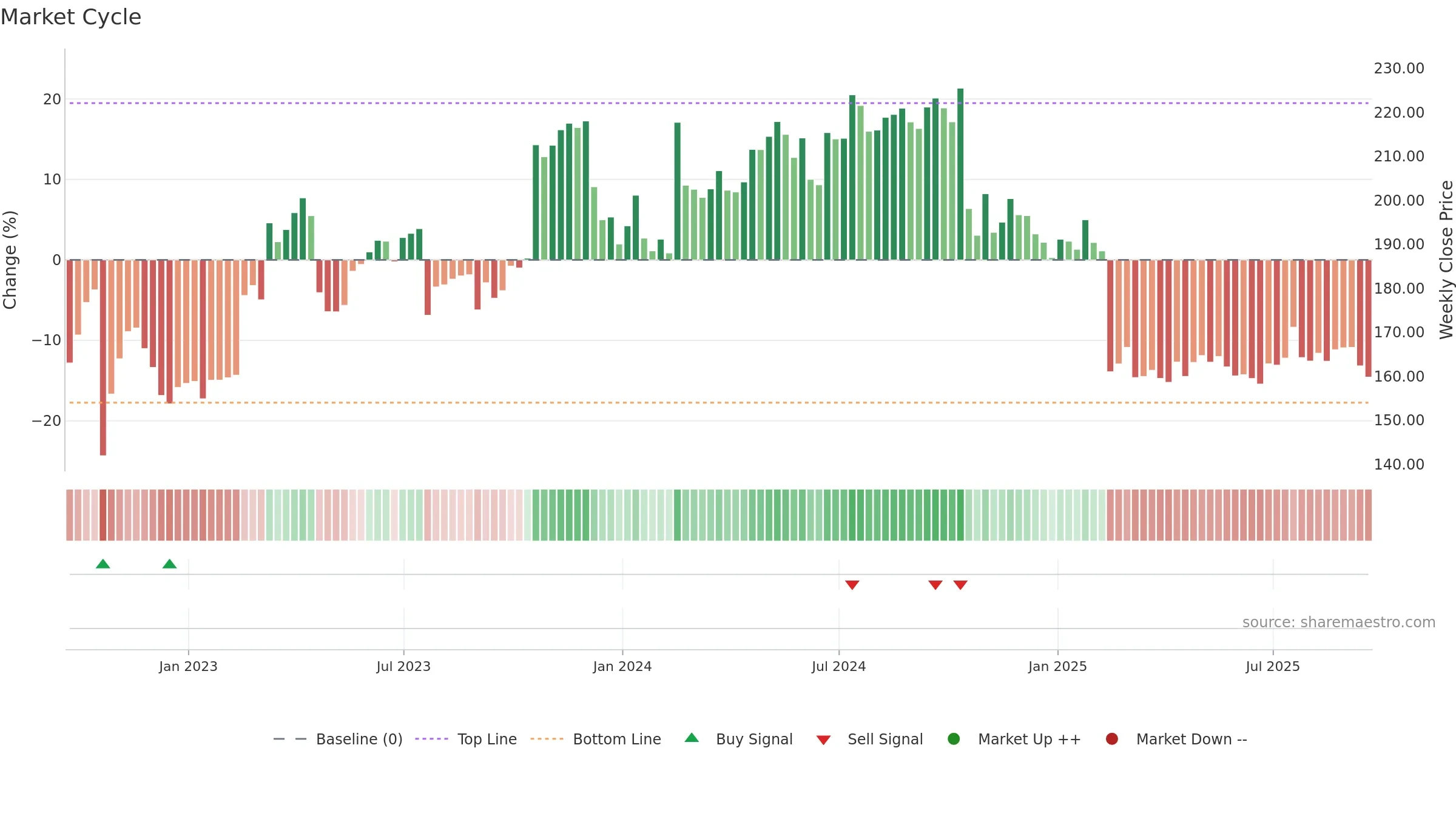Toggle the Top Line legend entry
The height and width of the screenshot is (819, 1456).
[466, 739]
